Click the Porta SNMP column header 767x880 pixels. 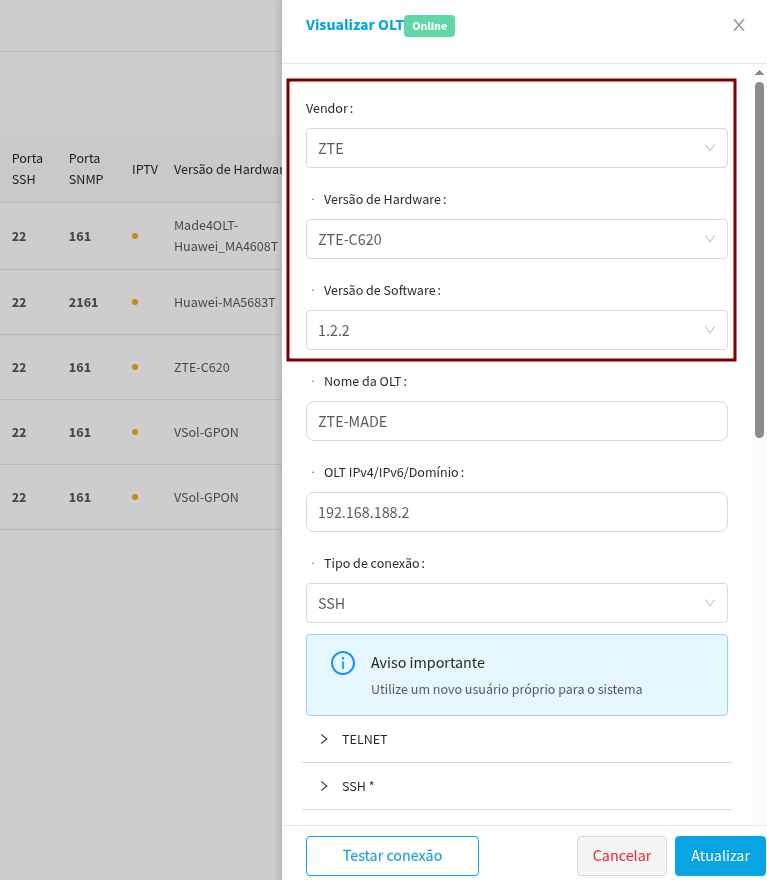[86, 169]
